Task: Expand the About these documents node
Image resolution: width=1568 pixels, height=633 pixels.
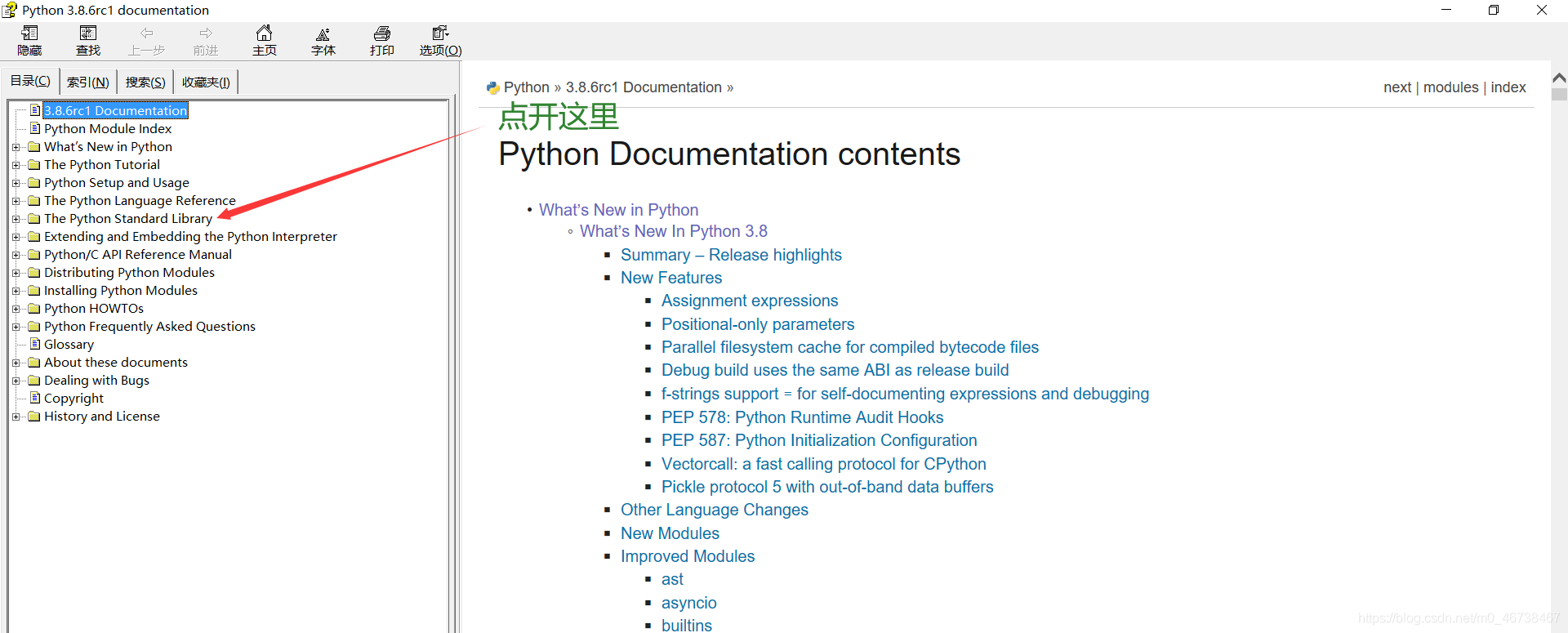Action: [16, 363]
